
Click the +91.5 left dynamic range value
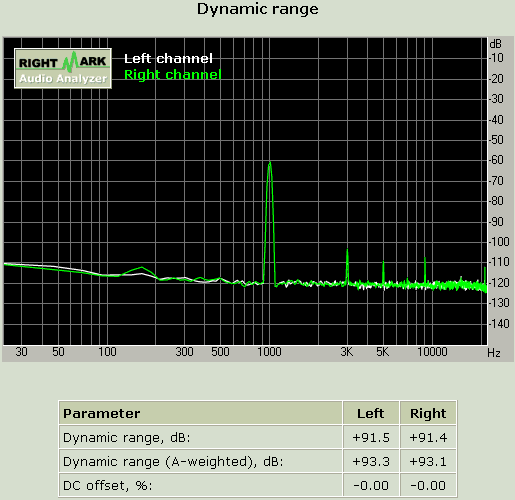point(371,437)
